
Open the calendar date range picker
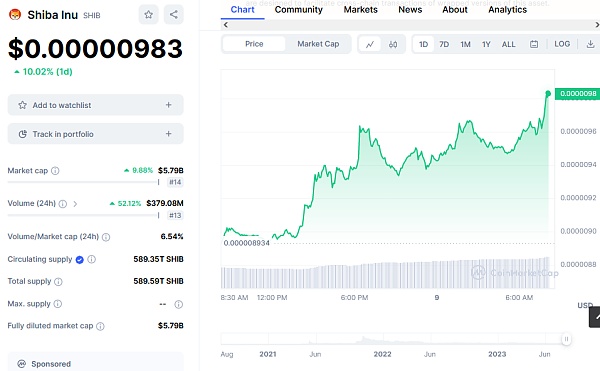534,44
